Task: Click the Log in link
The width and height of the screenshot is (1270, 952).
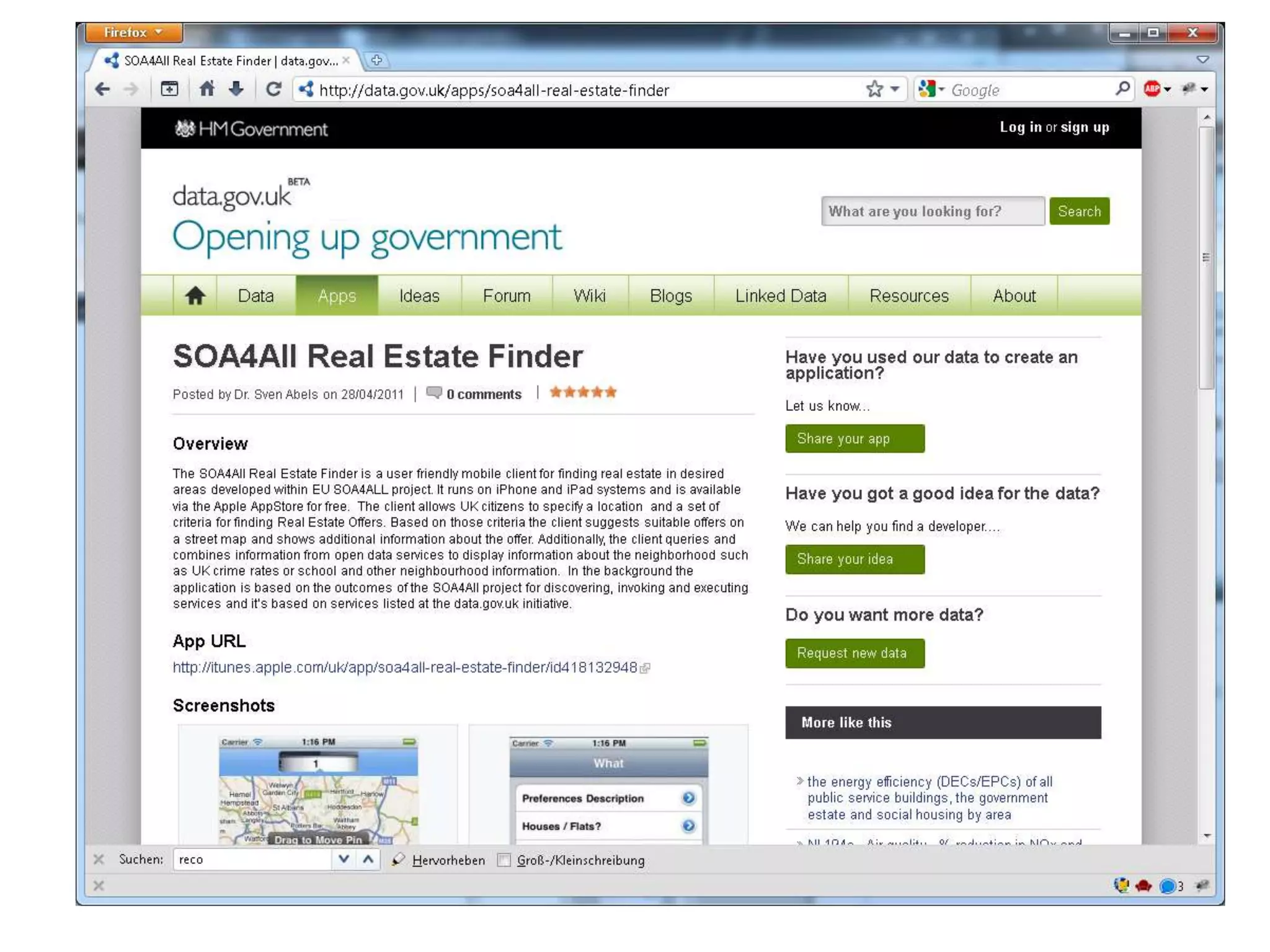Action: (x=1021, y=127)
